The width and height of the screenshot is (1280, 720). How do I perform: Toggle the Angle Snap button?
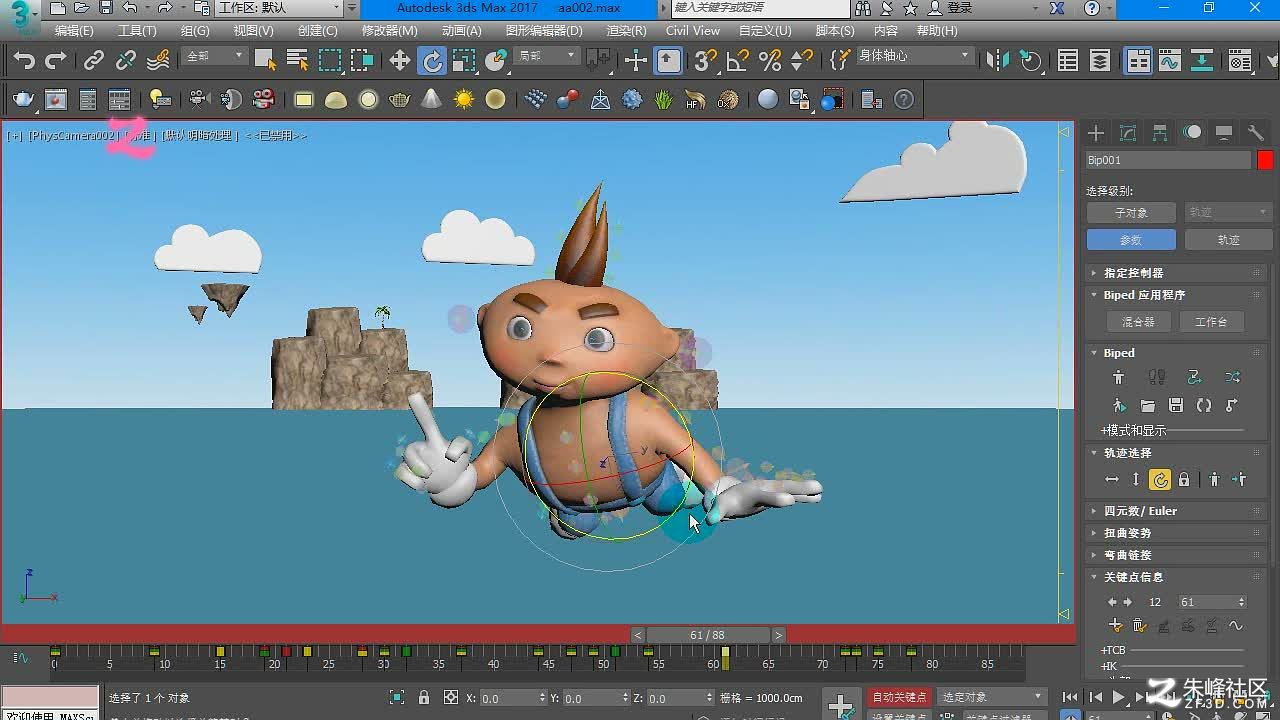(x=738, y=61)
